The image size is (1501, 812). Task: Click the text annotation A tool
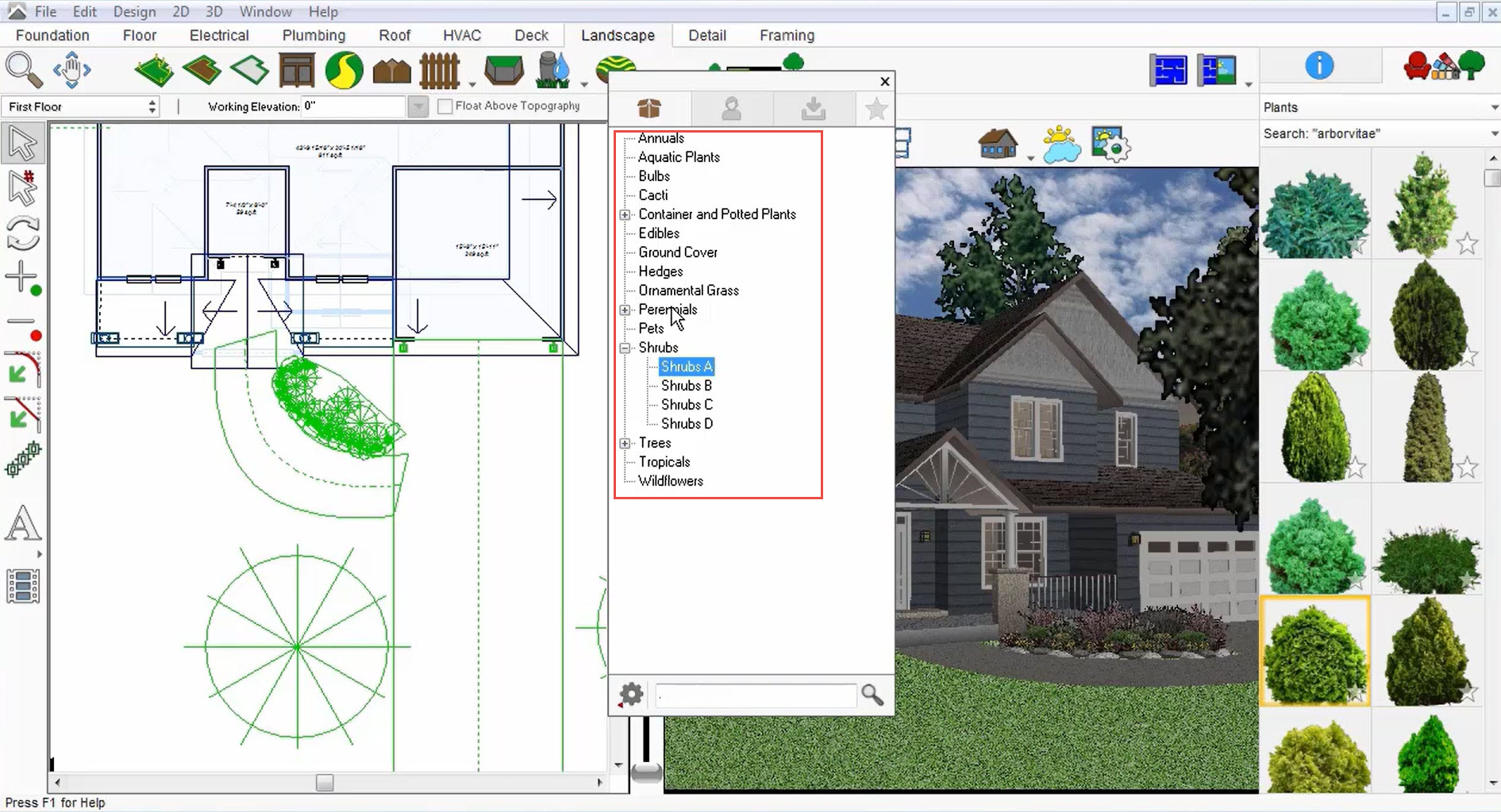pos(22,524)
